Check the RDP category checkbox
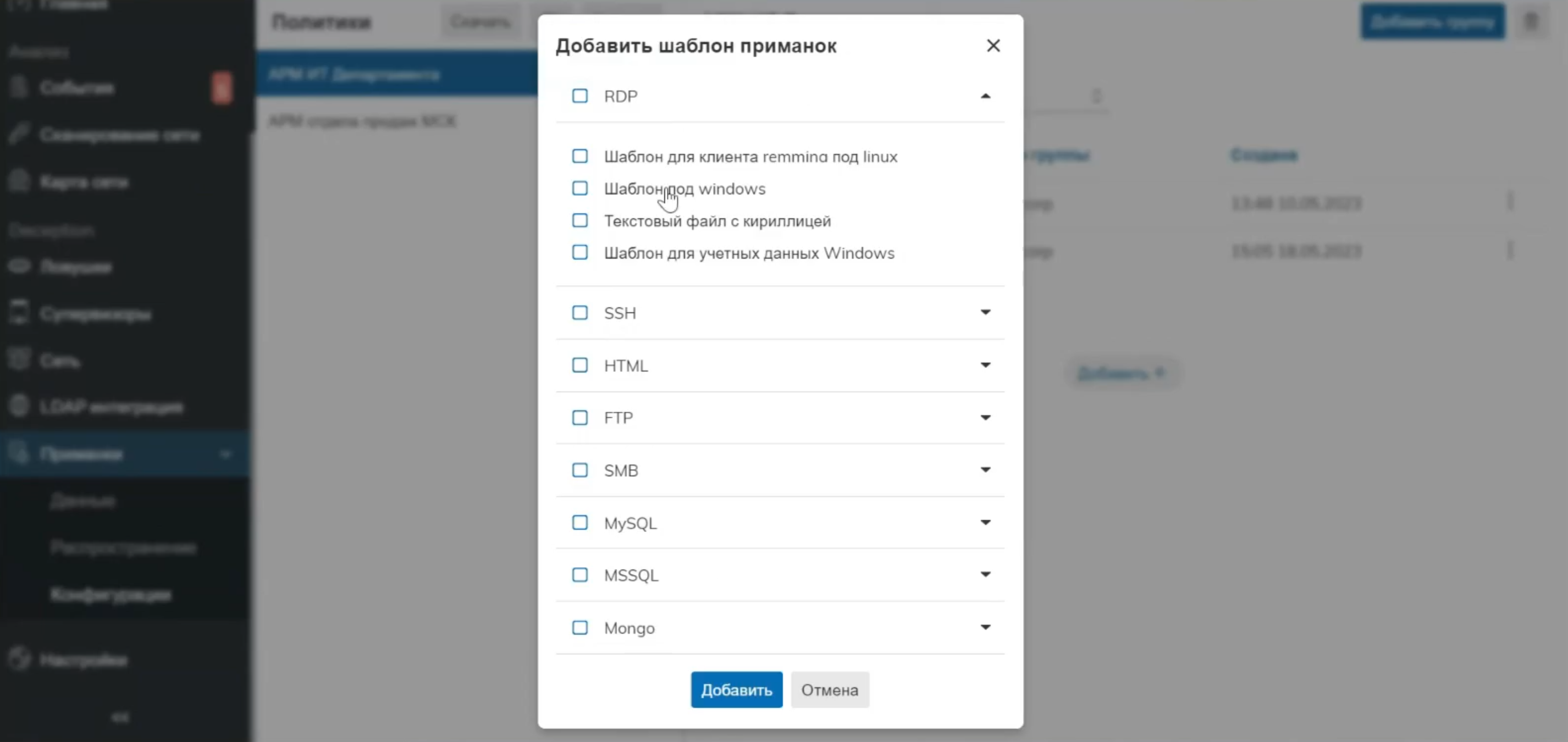Screen dimensions: 1568x742 (579, 96)
